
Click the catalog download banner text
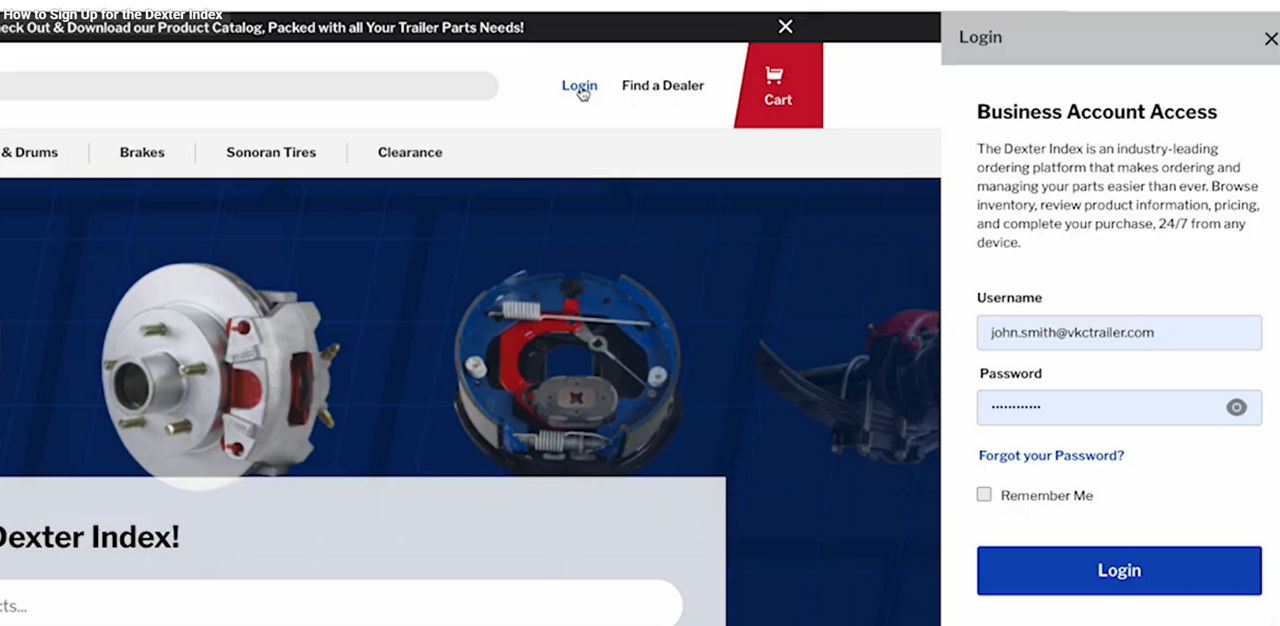(262, 27)
